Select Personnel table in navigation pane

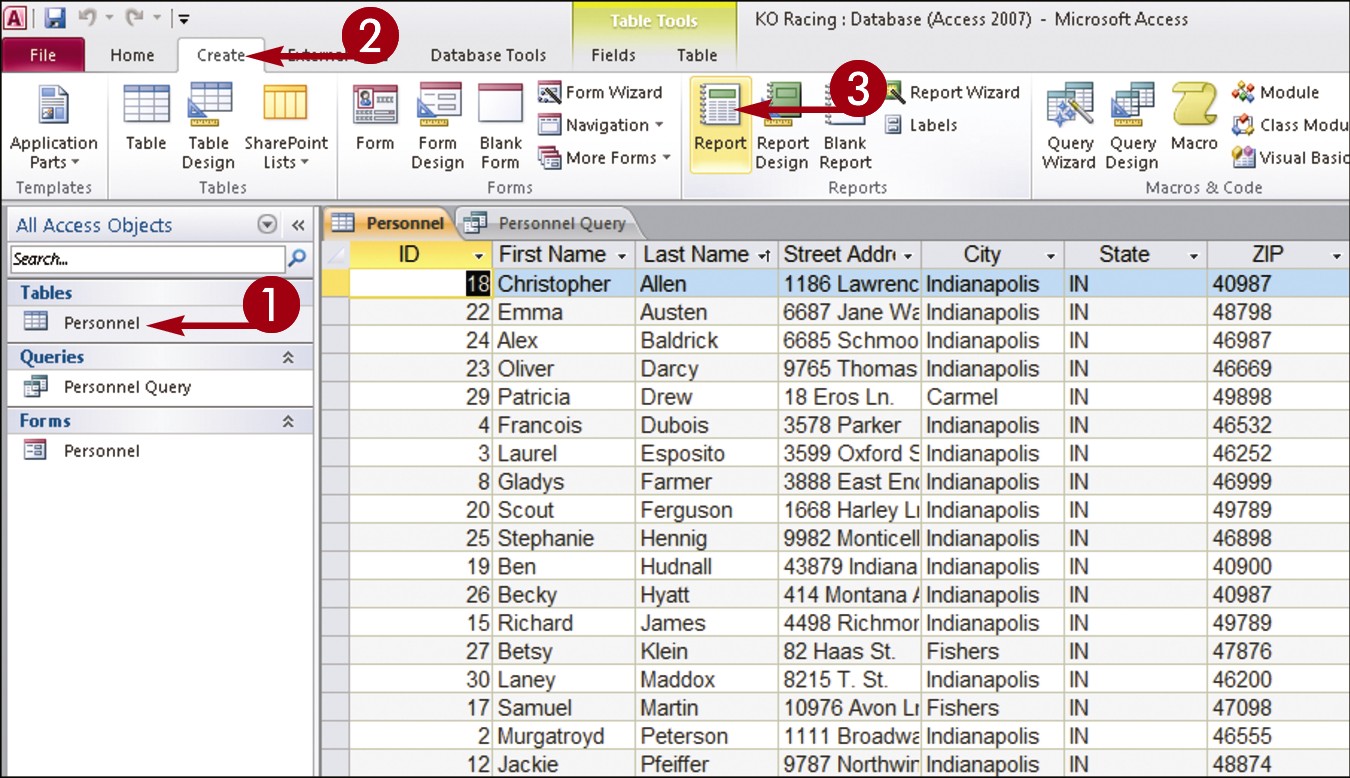pos(102,323)
